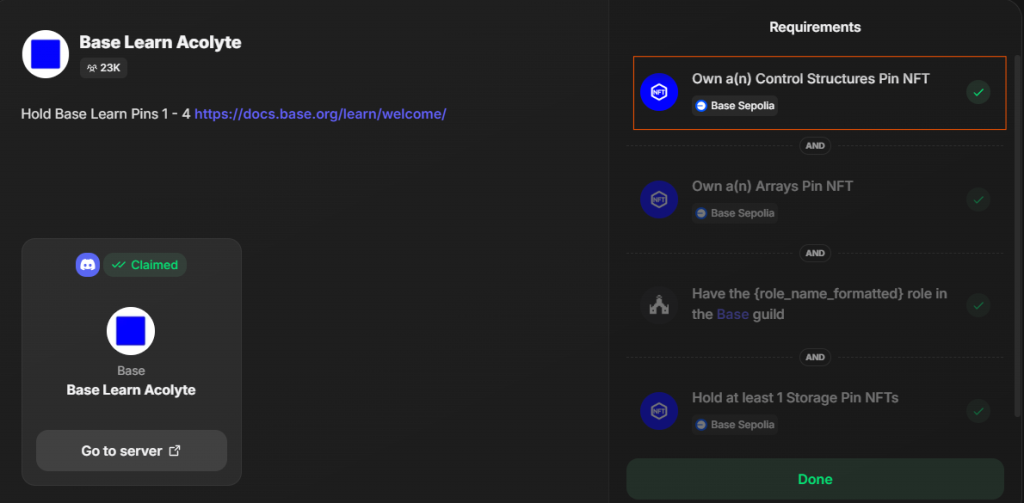
Task: Click the green Claimed status badge
Action: (x=145, y=265)
